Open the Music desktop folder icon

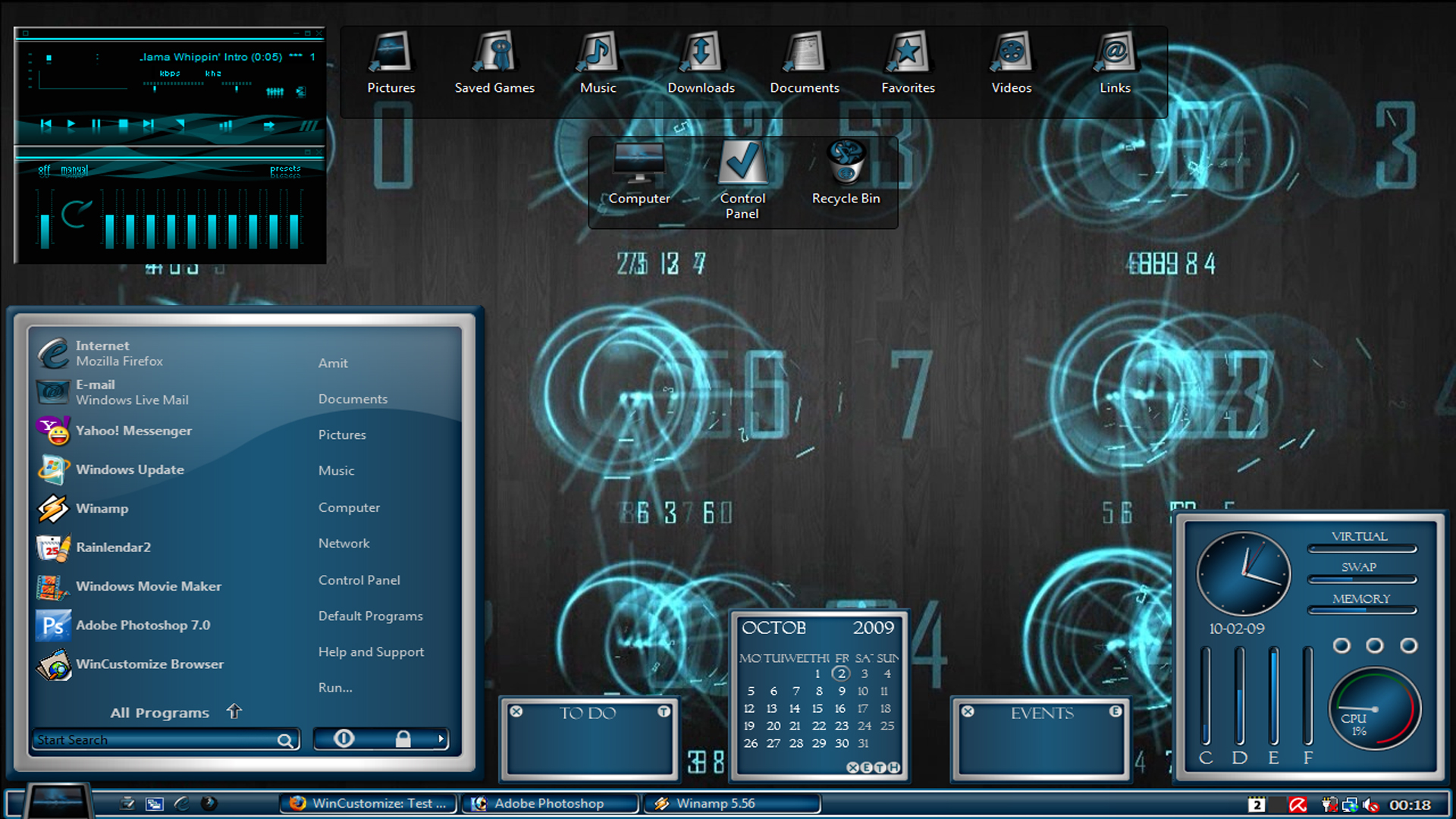598,62
